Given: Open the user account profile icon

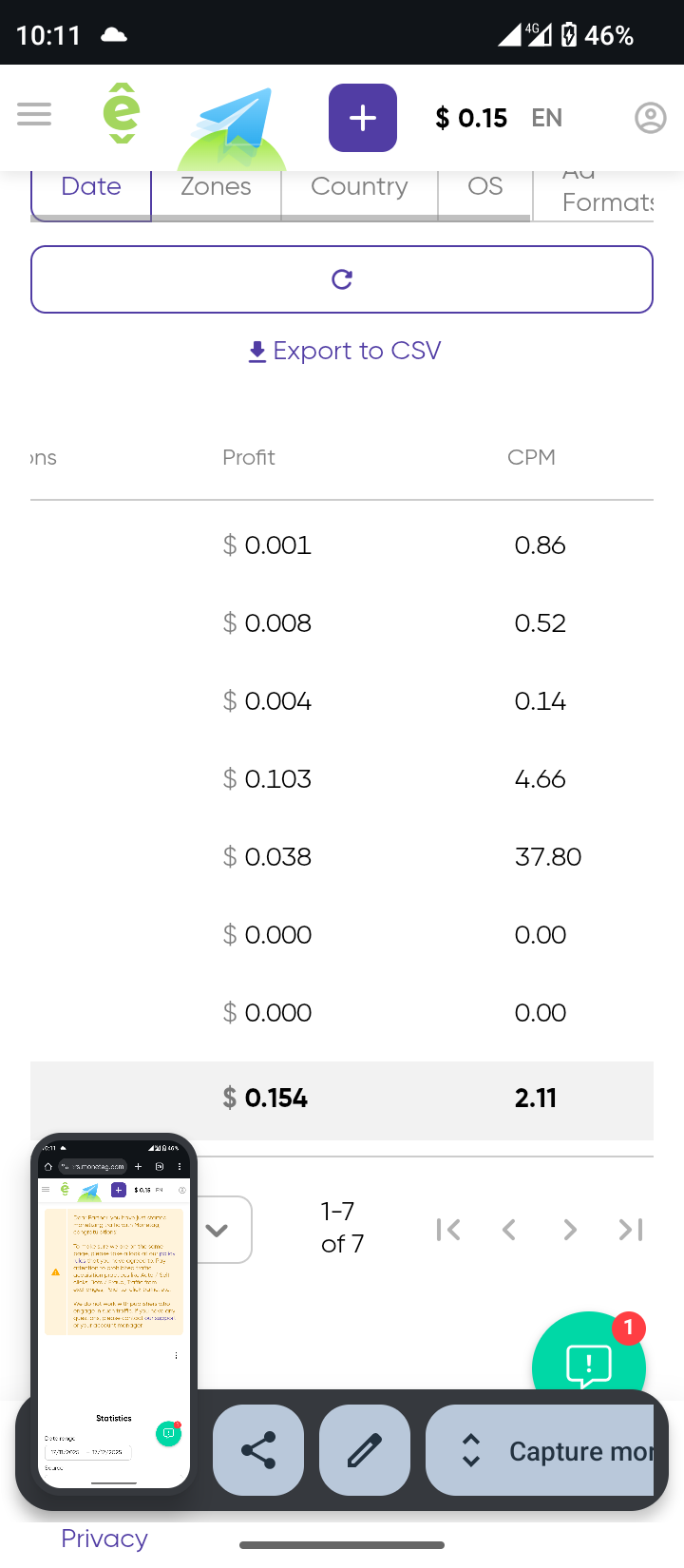Looking at the screenshot, I should (650, 118).
